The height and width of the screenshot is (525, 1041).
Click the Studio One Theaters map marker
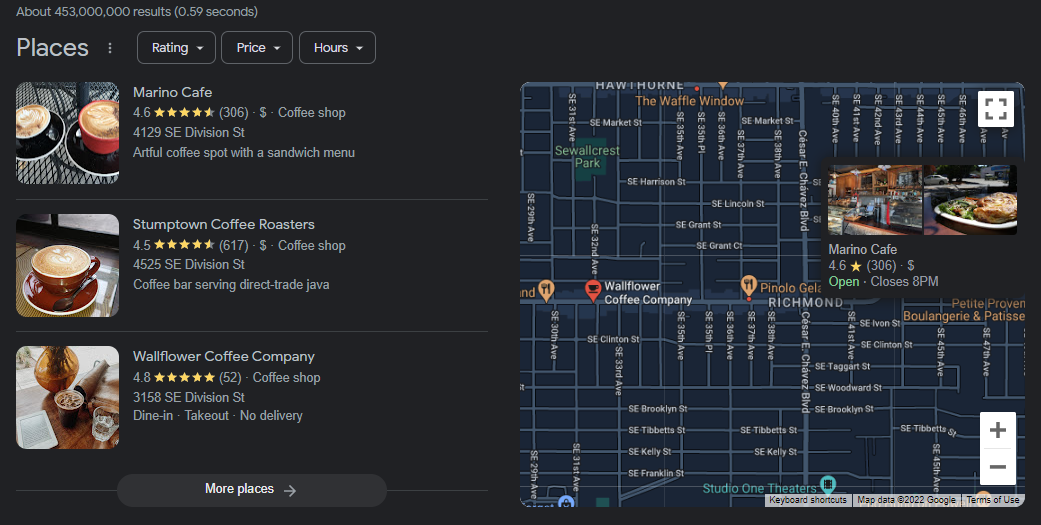tap(827, 483)
